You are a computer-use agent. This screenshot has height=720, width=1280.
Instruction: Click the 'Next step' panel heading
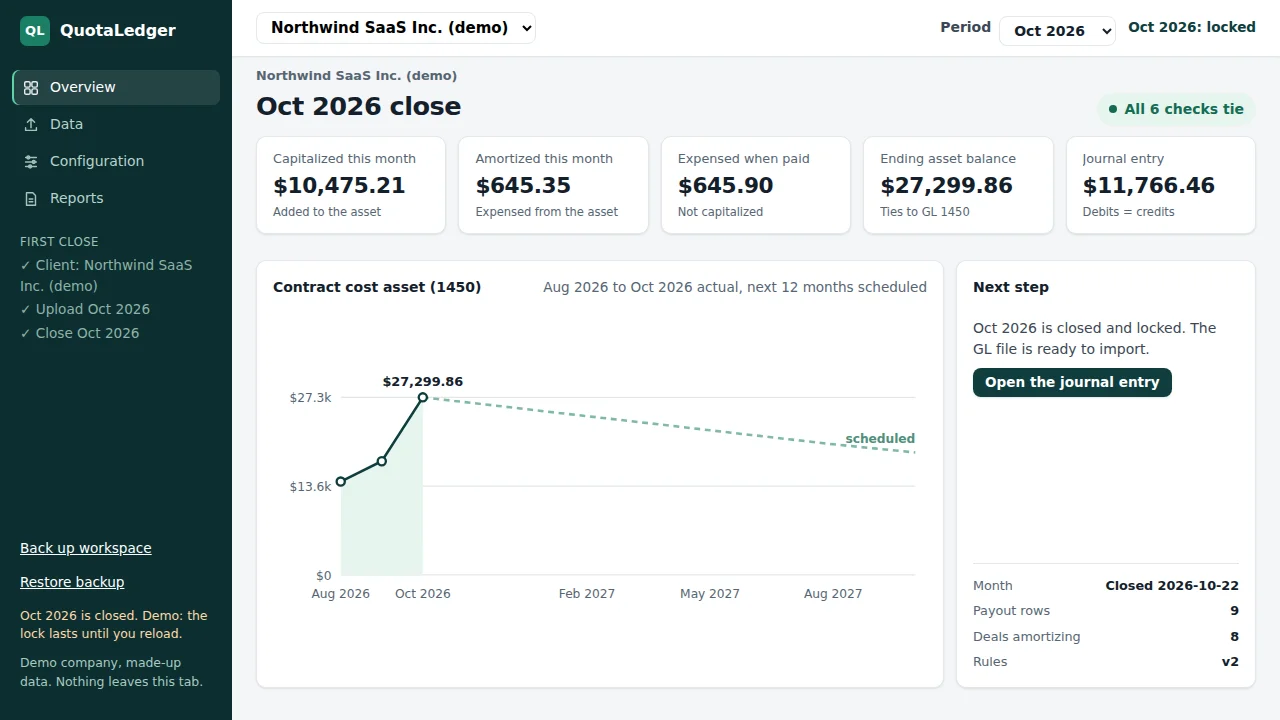coord(1011,287)
